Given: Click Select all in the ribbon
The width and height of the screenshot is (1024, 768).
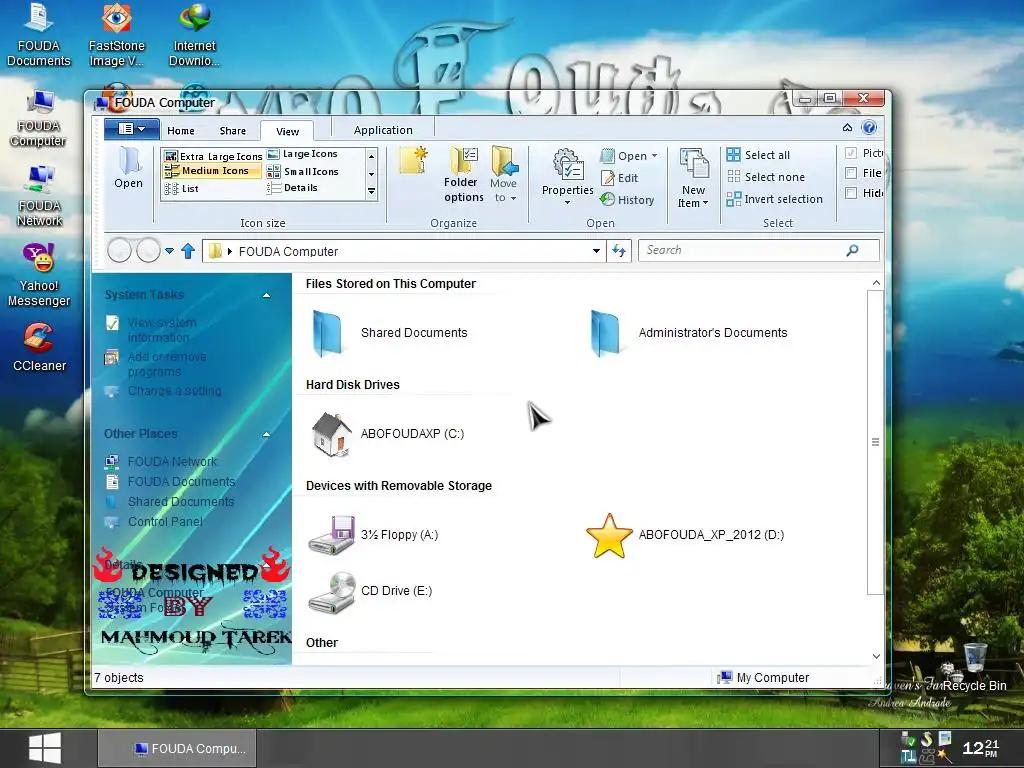Looking at the screenshot, I should (758, 155).
